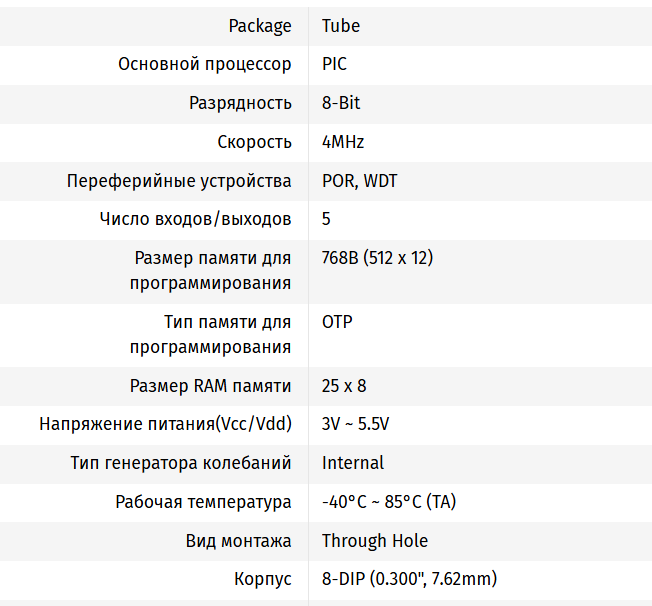
Task: Select the "768B (512 x 12)" memory size value
Action: pos(377,258)
